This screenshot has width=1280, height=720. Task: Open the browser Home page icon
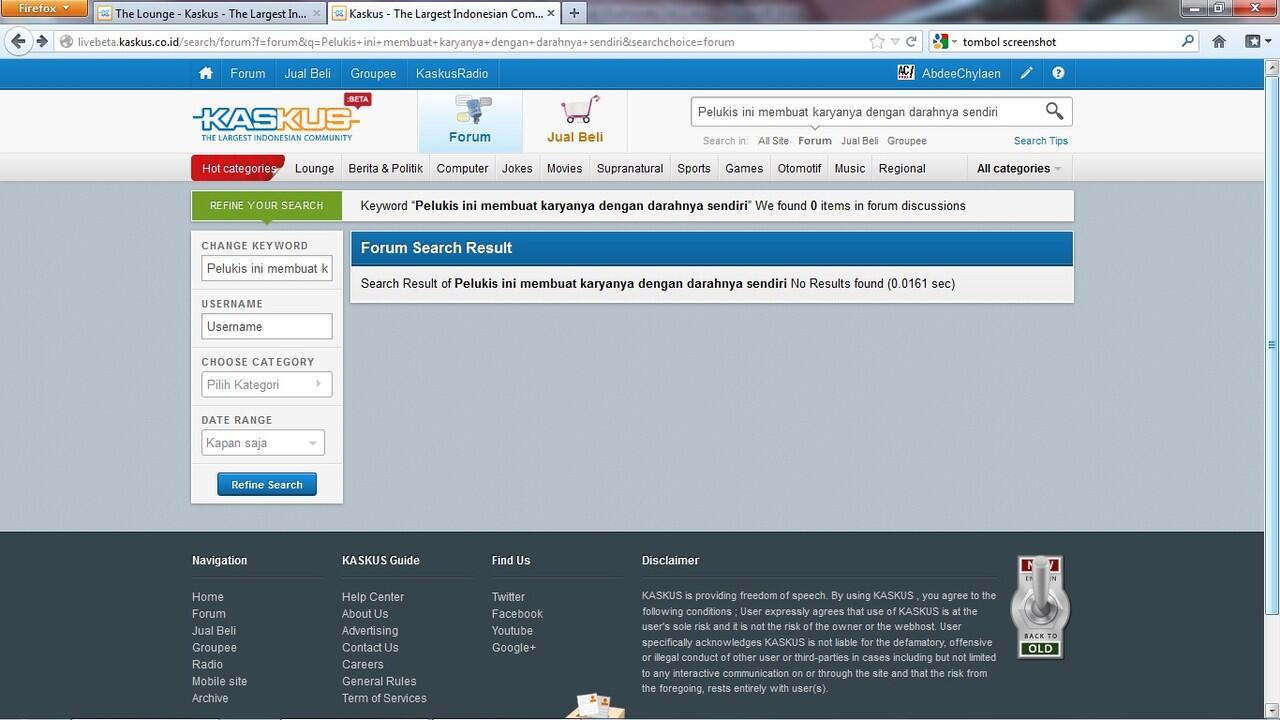click(x=1219, y=42)
